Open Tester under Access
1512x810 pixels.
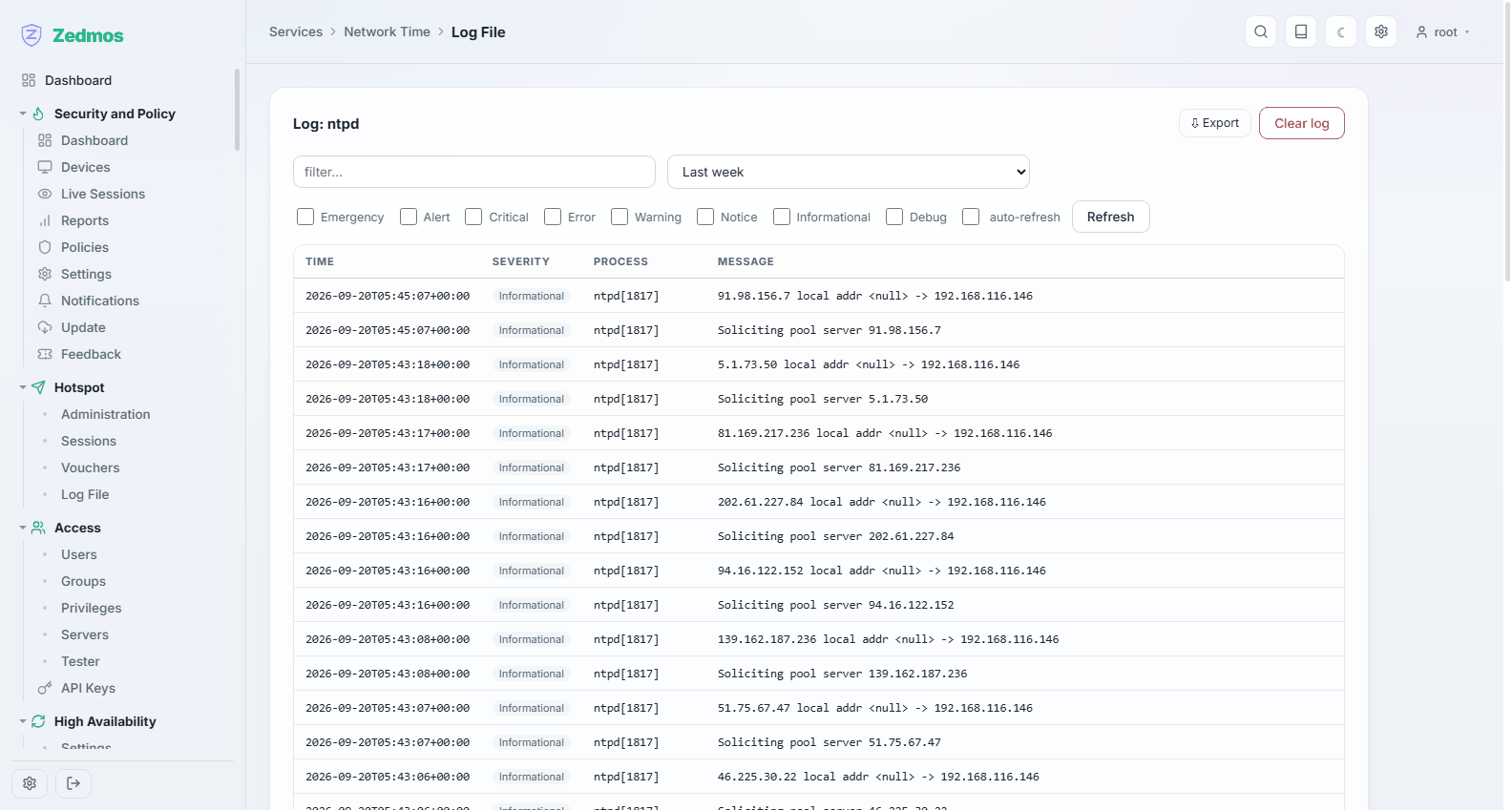80,661
